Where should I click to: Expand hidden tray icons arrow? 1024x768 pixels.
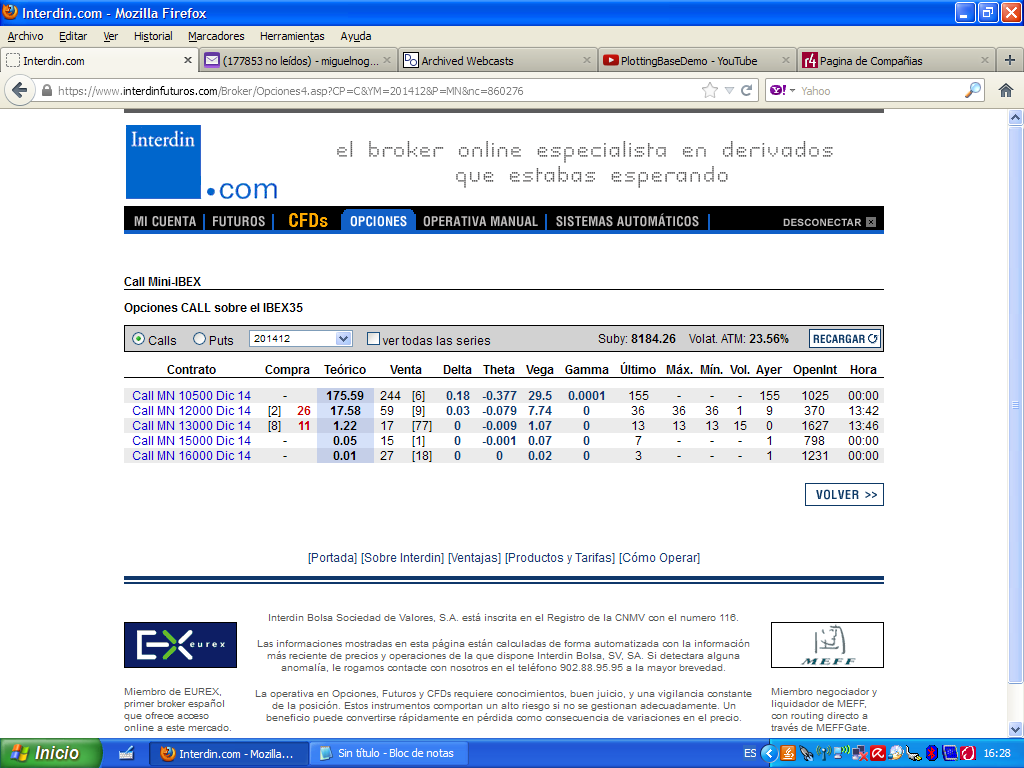click(769, 753)
